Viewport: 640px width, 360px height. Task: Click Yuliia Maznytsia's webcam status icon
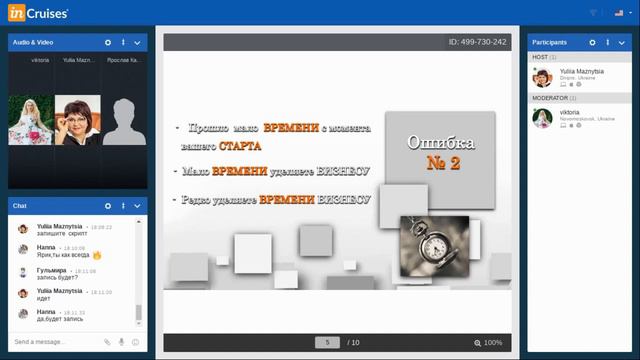tap(578, 84)
